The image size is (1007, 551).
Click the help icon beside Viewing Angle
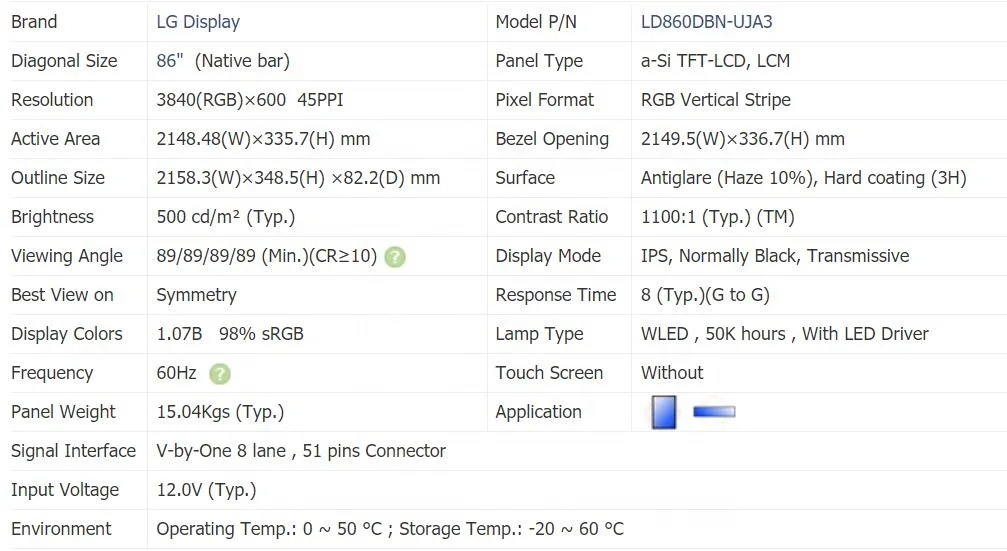(395, 257)
